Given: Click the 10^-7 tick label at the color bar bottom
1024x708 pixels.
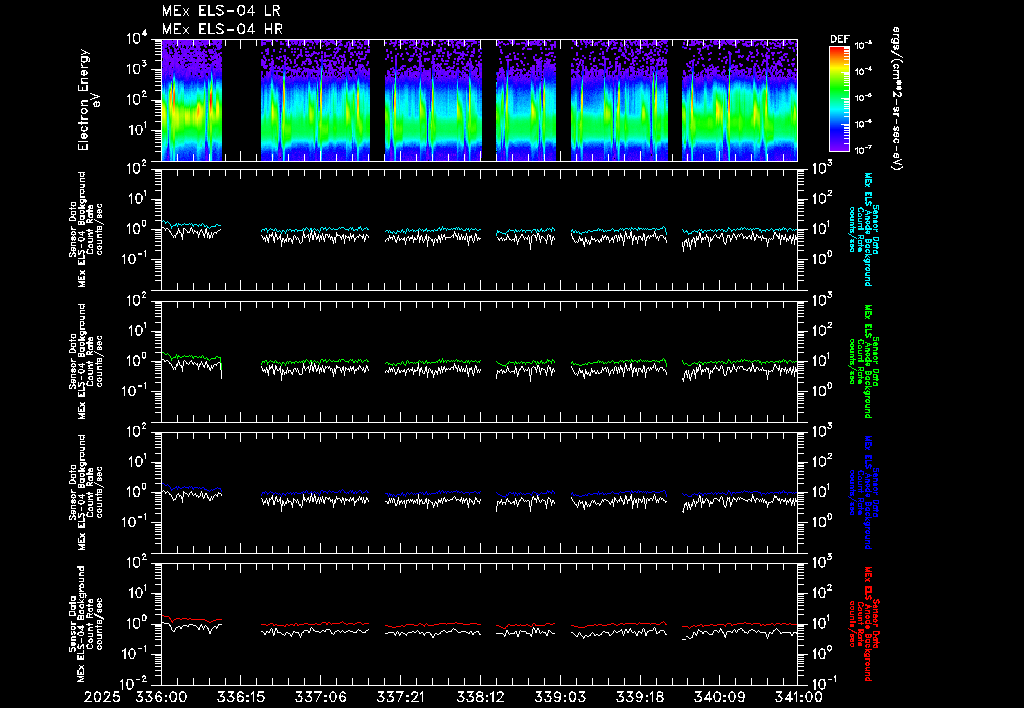Looking at the screenshot, I should [864, 150].
